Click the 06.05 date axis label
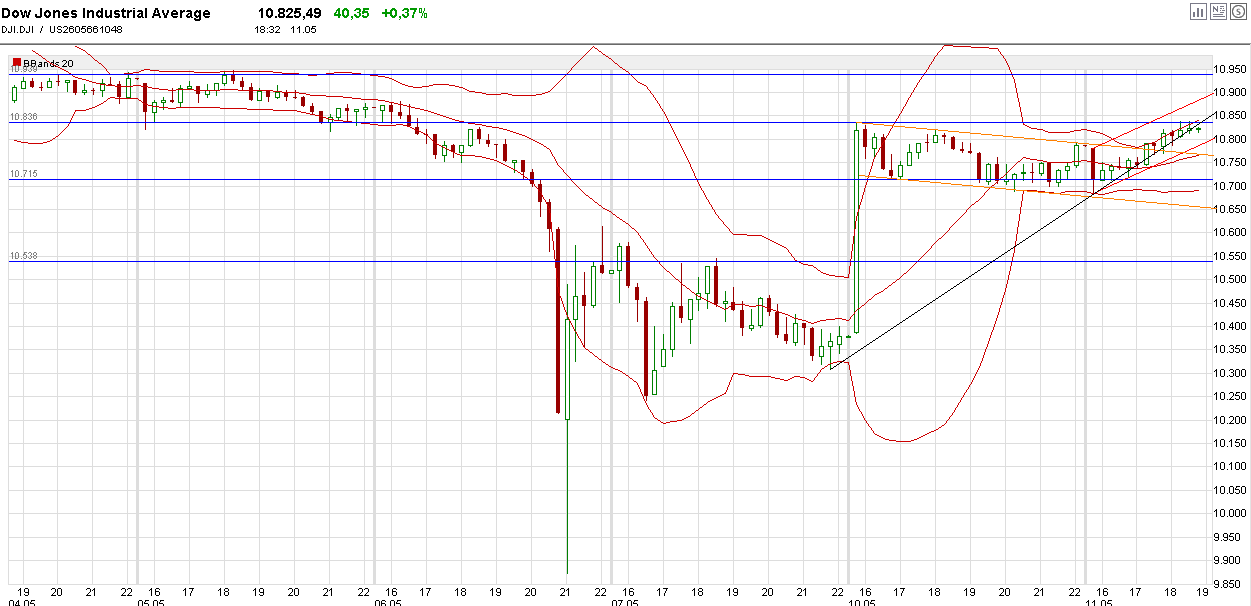 [388, 603]
